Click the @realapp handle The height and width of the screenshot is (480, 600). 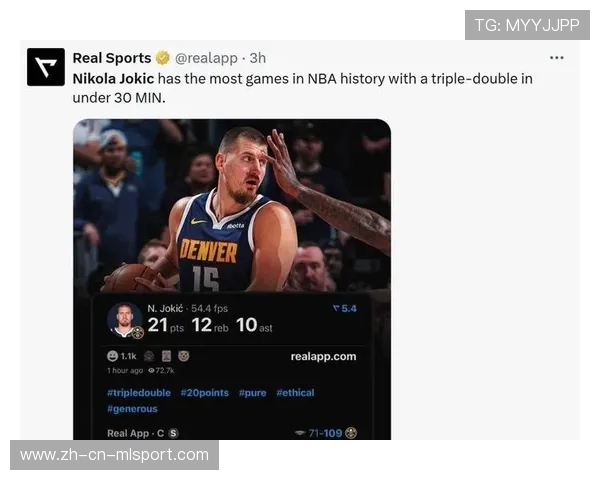pos(206,58)
